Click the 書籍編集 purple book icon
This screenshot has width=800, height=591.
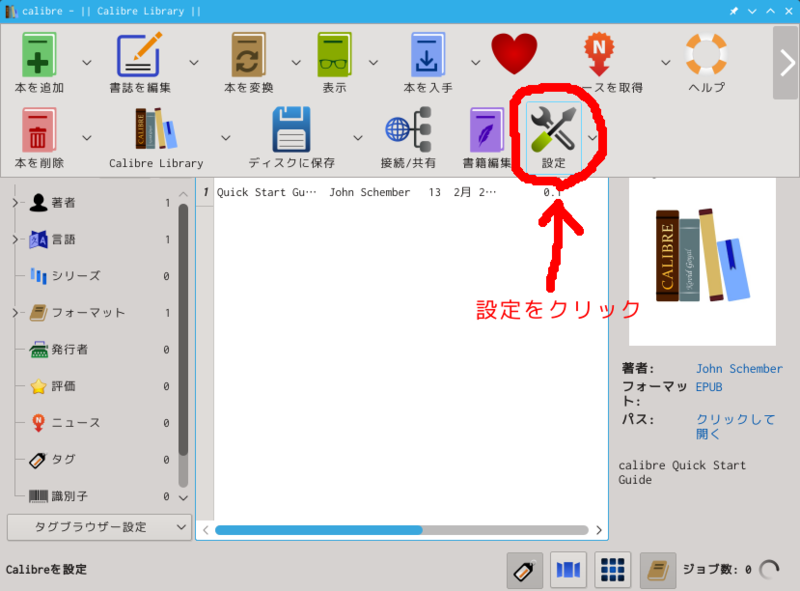click(x=486, y=130)
